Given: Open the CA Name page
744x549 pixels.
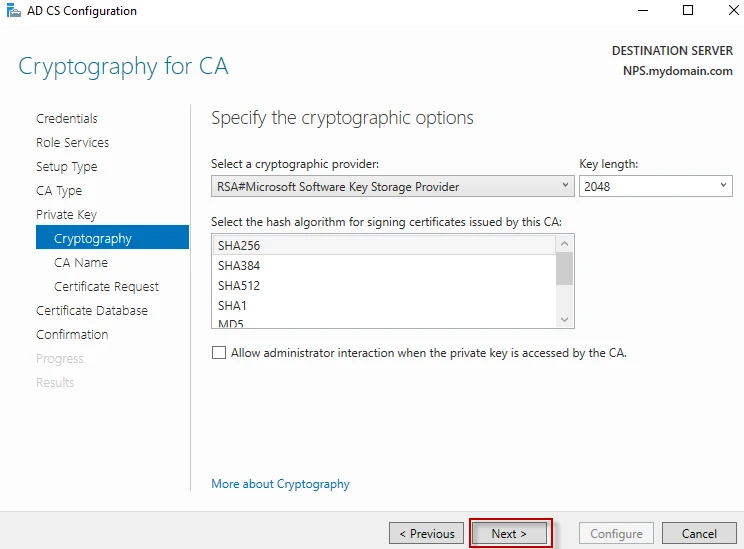Looking at the screenshot, I should point(81,263).
